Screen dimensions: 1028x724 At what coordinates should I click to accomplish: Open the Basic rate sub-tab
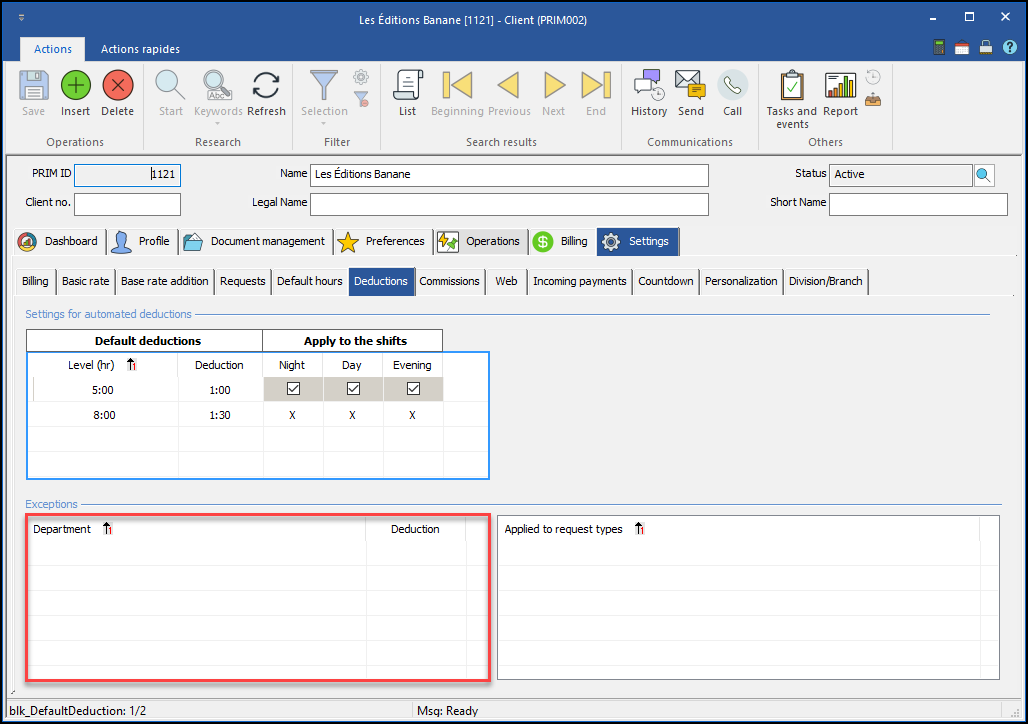(85, 281)
